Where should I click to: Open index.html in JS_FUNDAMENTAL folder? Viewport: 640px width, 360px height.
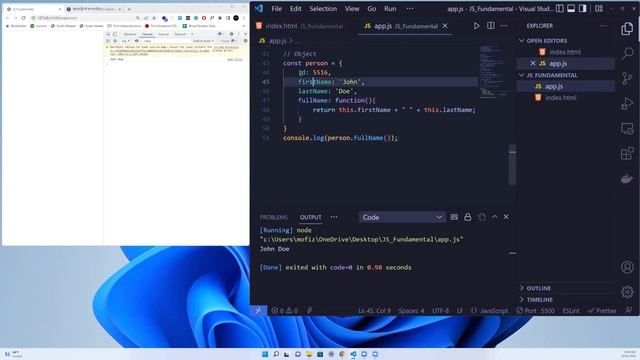pos(566,98)
